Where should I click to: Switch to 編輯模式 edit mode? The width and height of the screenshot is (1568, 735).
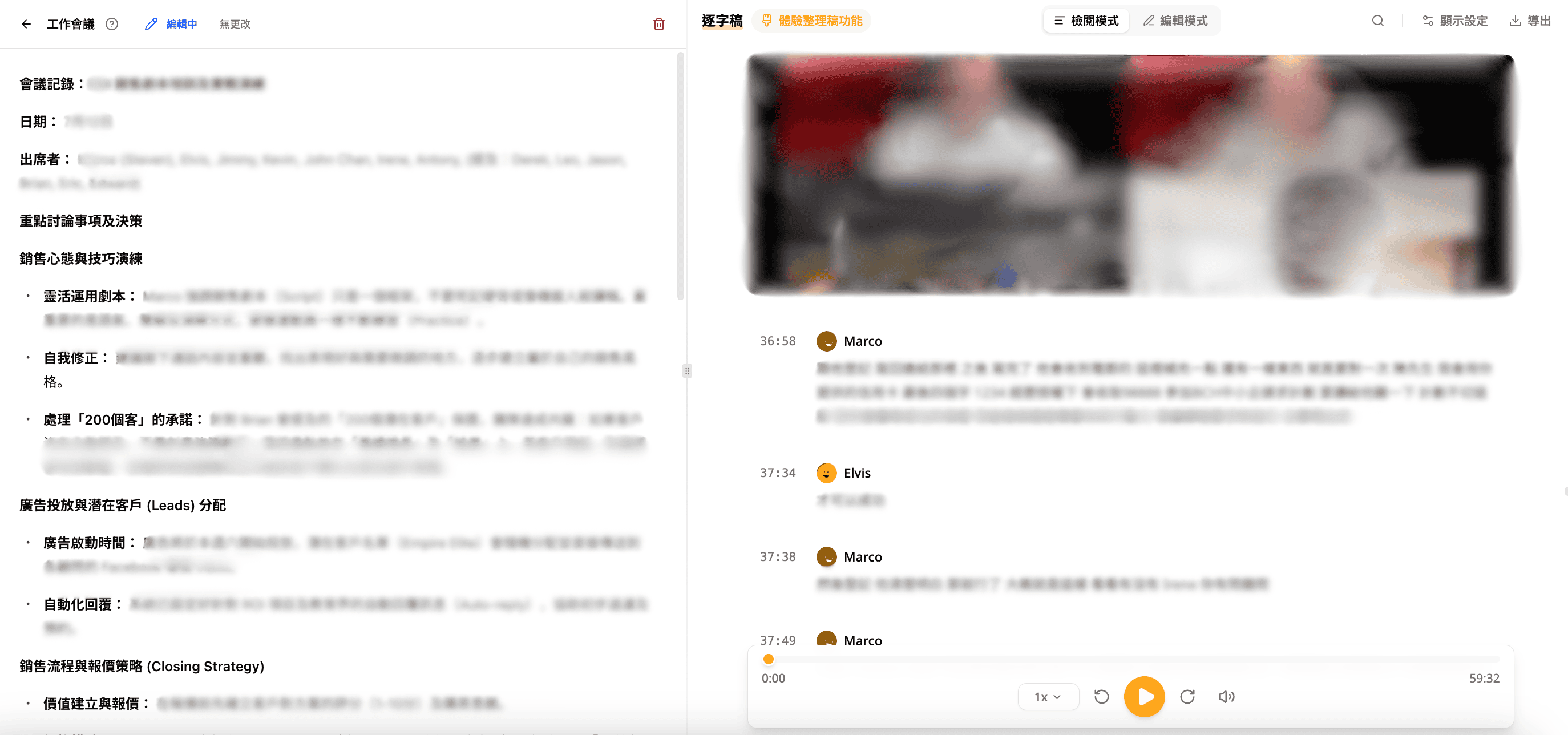coord(1175,21)
